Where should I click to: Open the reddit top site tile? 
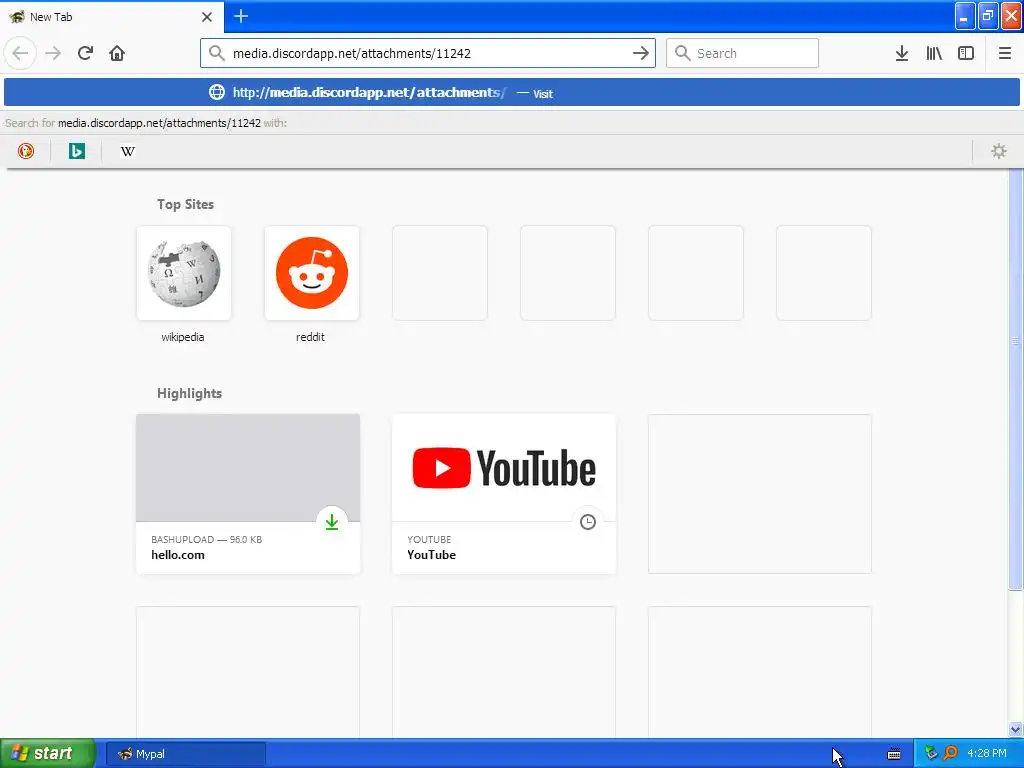pyautogui.click(x=312, y=273)
